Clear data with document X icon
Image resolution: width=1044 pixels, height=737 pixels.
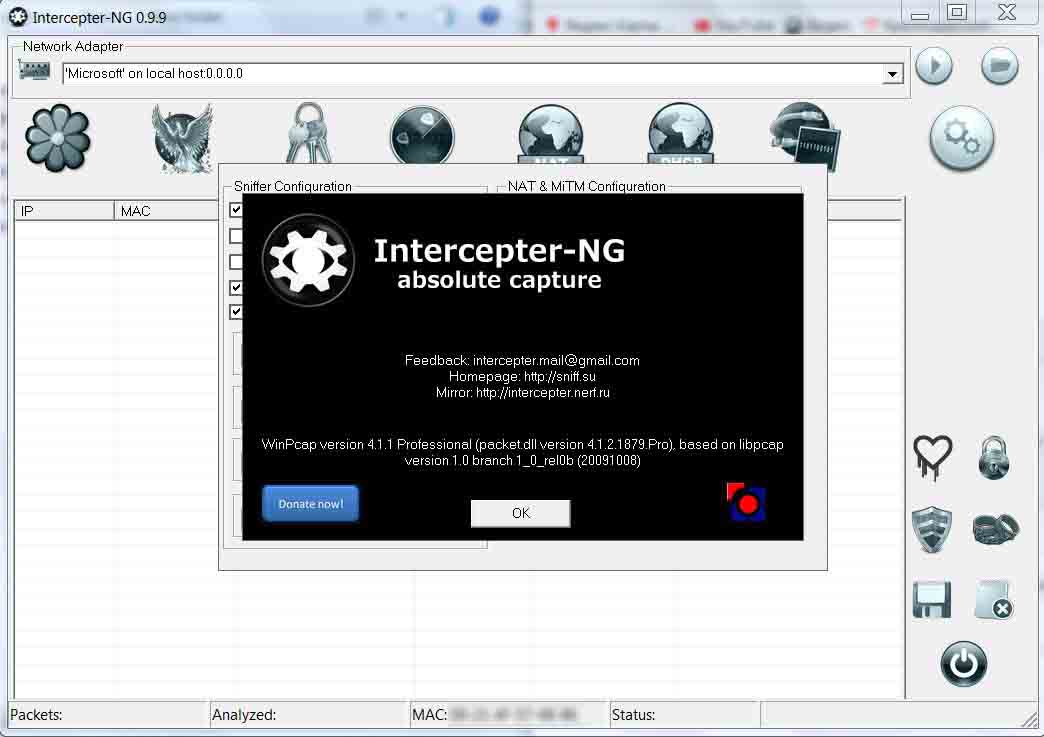[994, 600]
